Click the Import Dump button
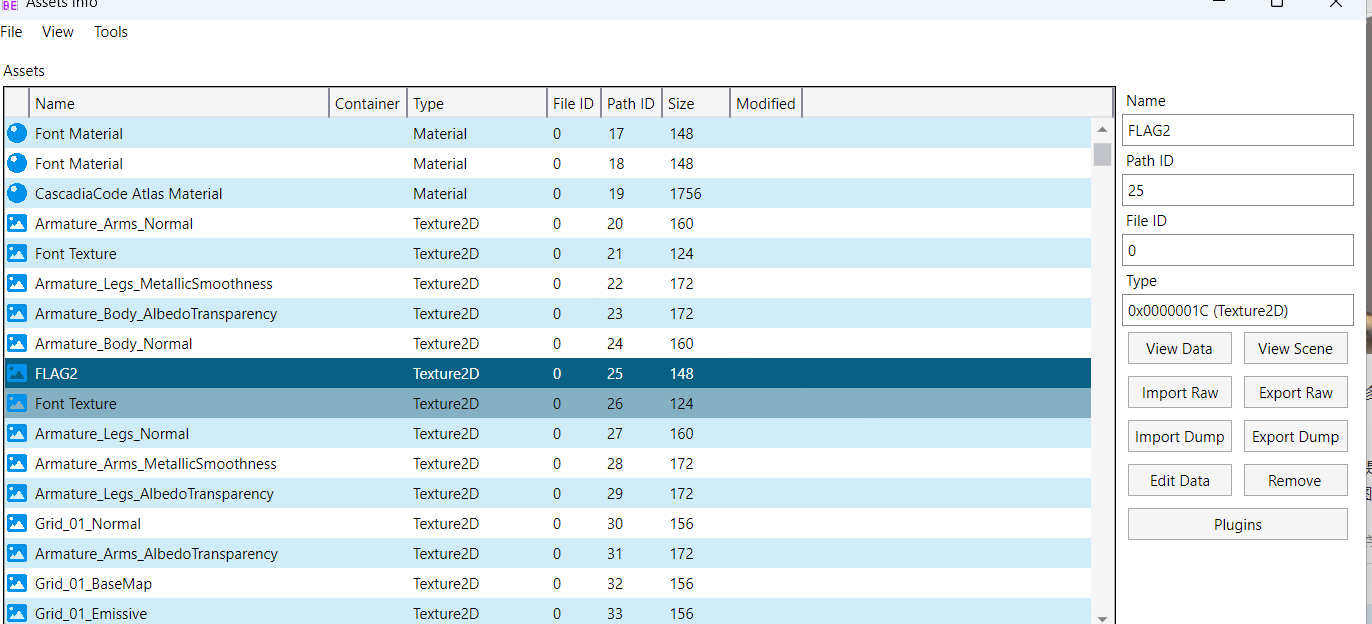1372x624 pixels. coord(1180,436)
